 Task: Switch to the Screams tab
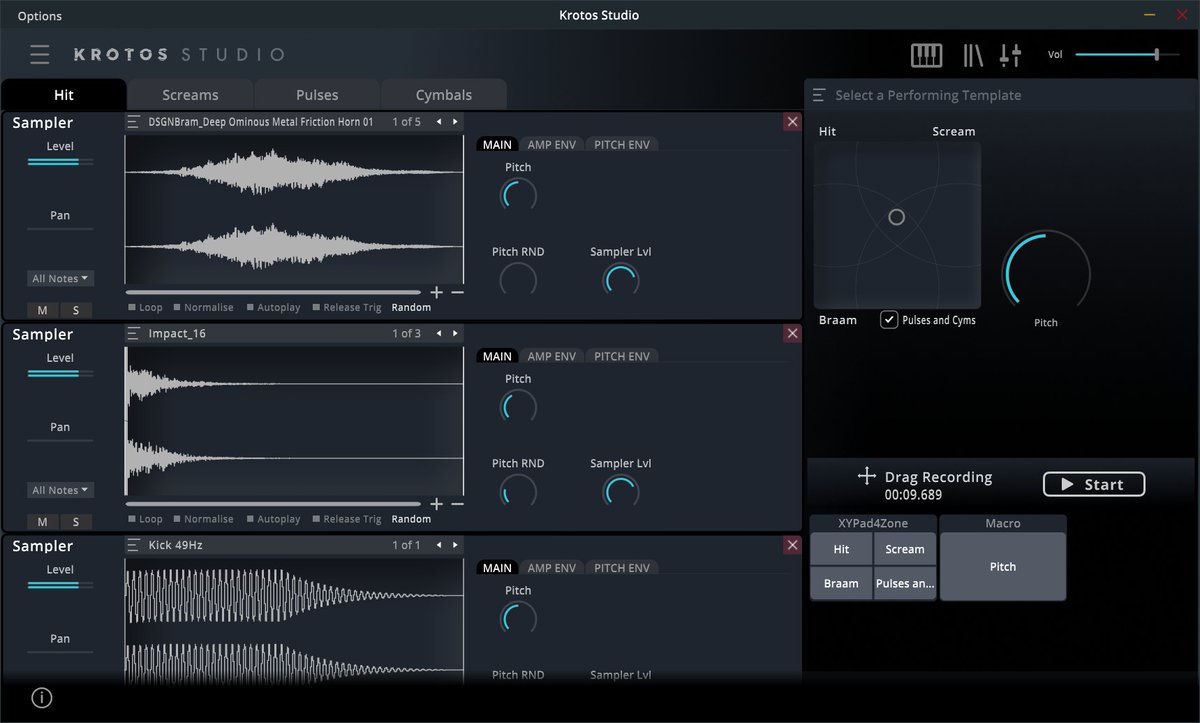(x=190, y=95)
